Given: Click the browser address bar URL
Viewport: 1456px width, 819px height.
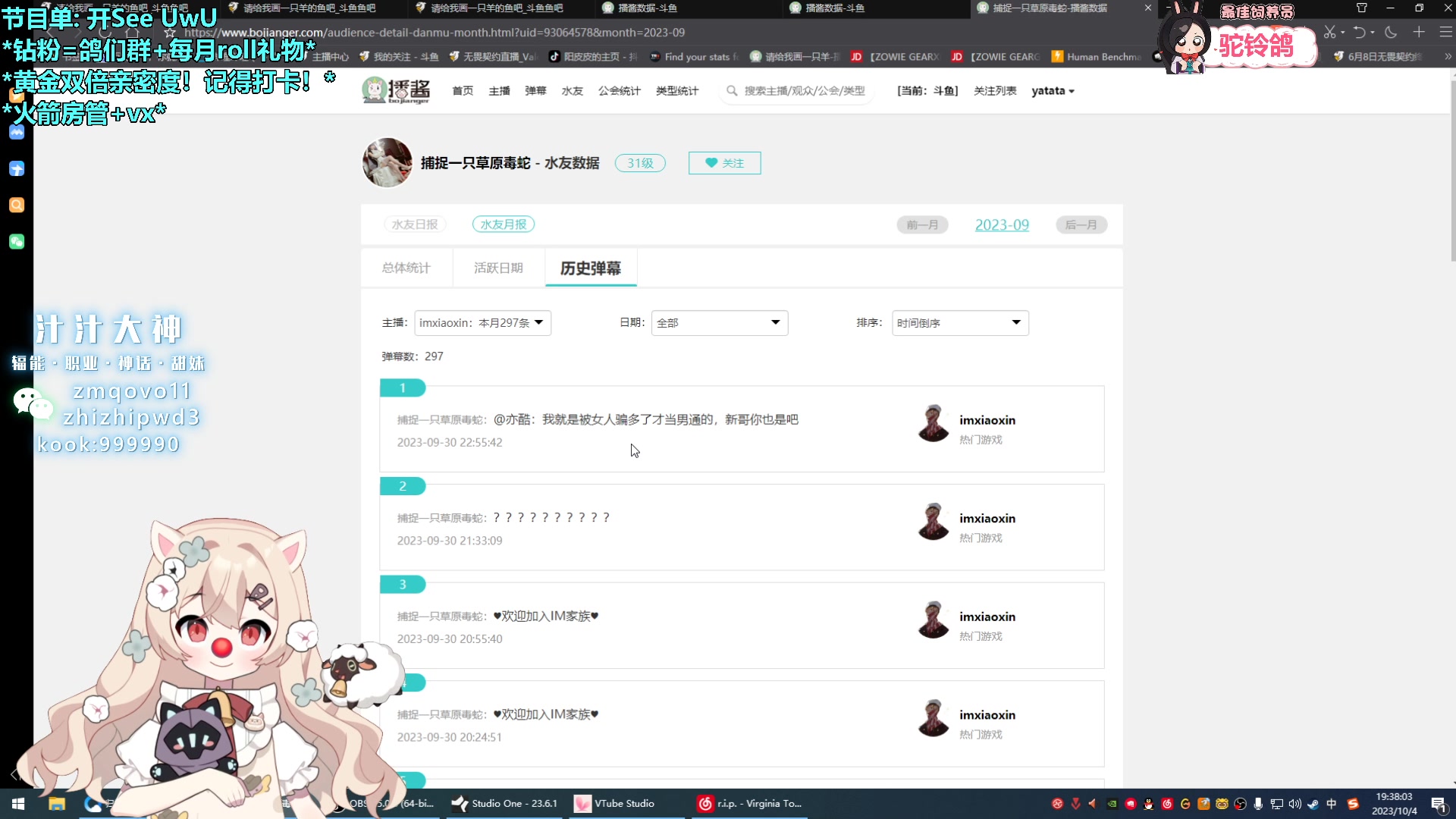Looking at the screenshot, I should click(x=435, y=33).
